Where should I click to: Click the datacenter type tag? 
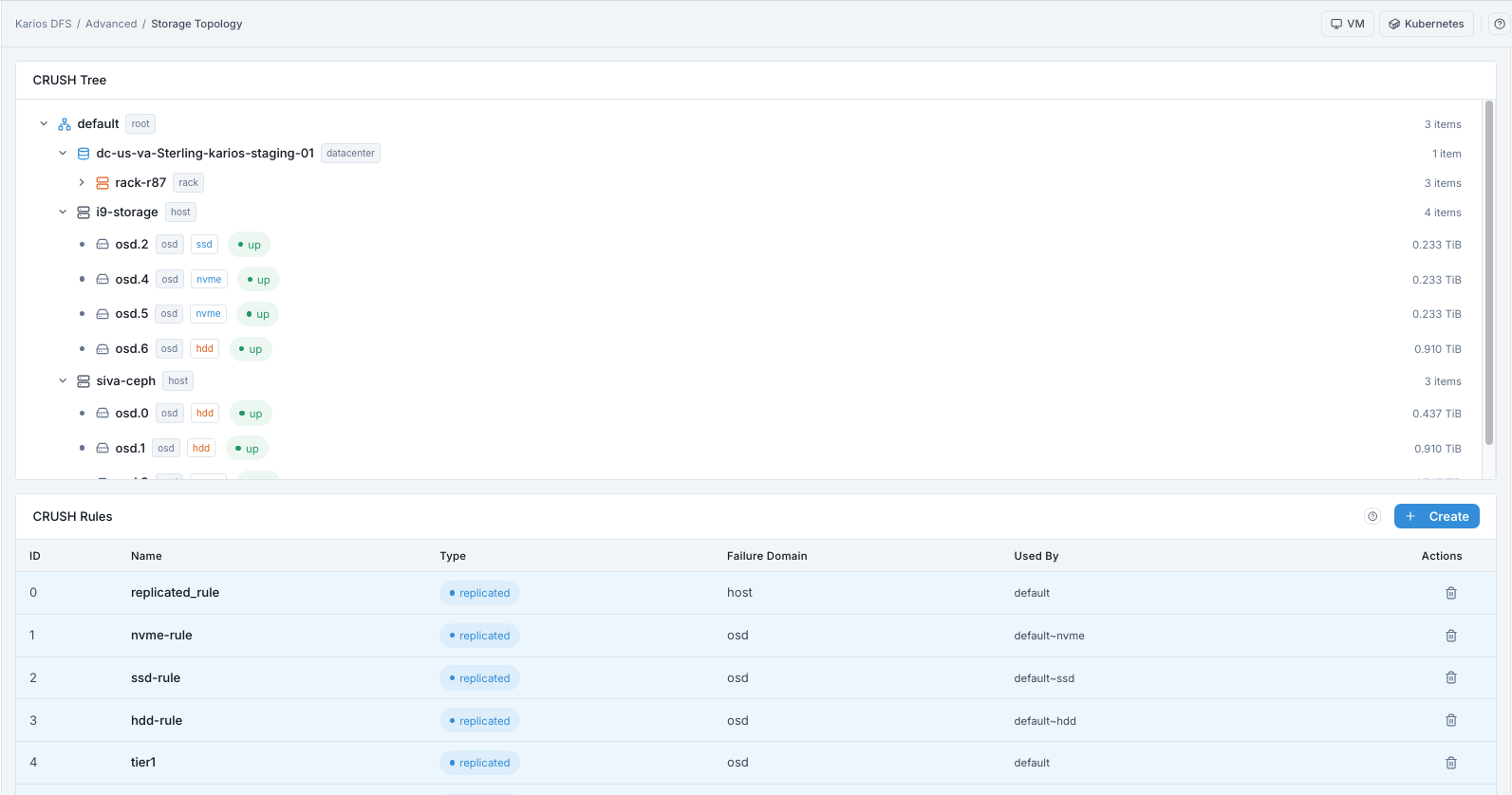click(350, 154)
